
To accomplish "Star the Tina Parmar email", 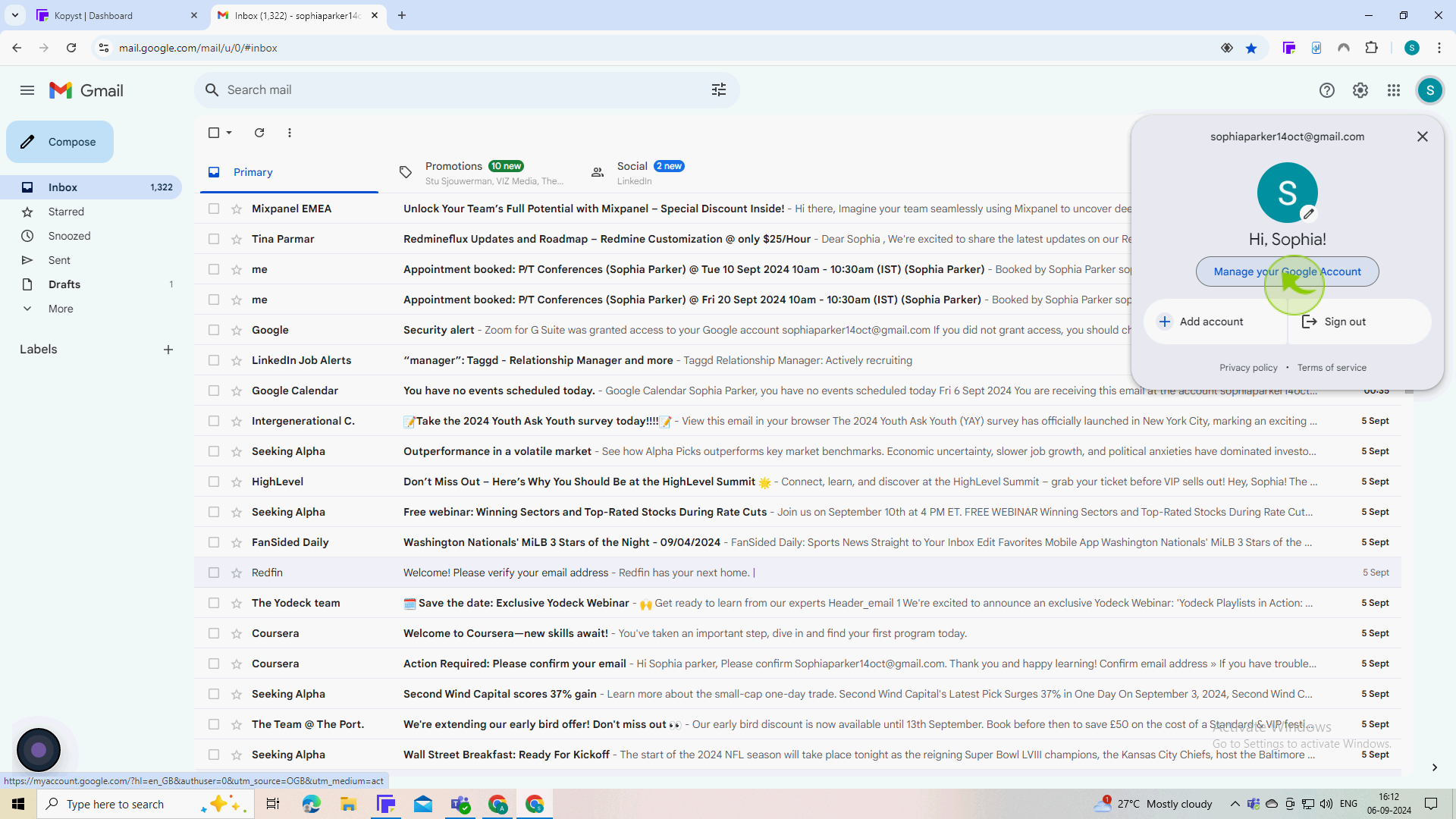I will (x=237, y=239).
